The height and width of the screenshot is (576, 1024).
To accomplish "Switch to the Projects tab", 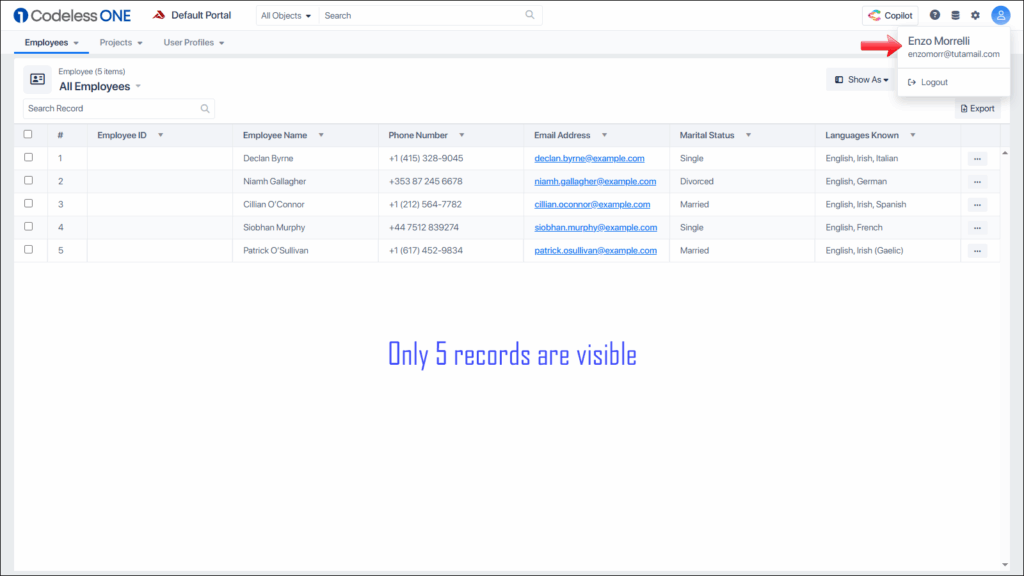I will click(121, 42).
